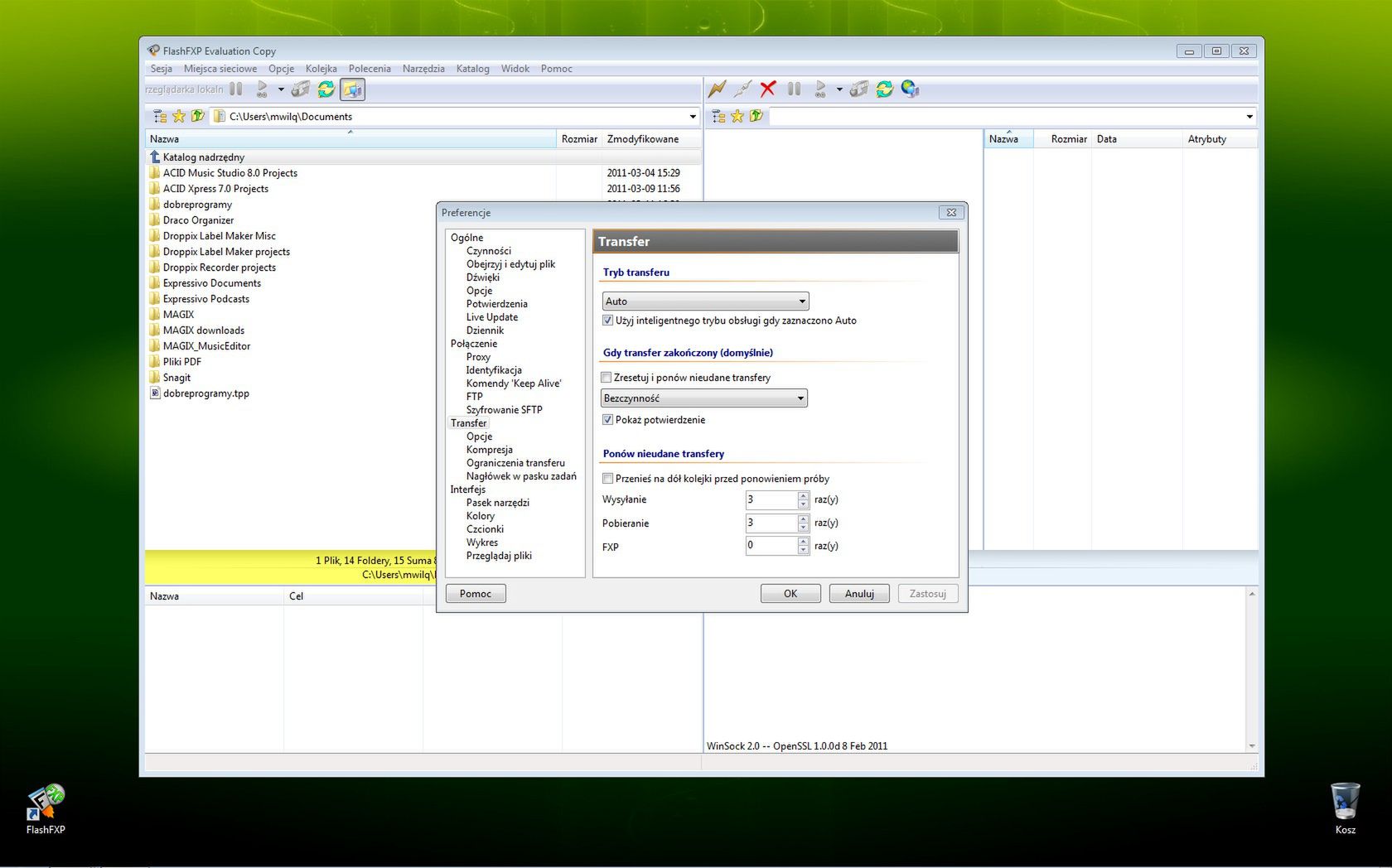Image resolution: width=1392 pixels, height=868 pixels.
Task: Close the Preferencje dialog
Action: 951,213
